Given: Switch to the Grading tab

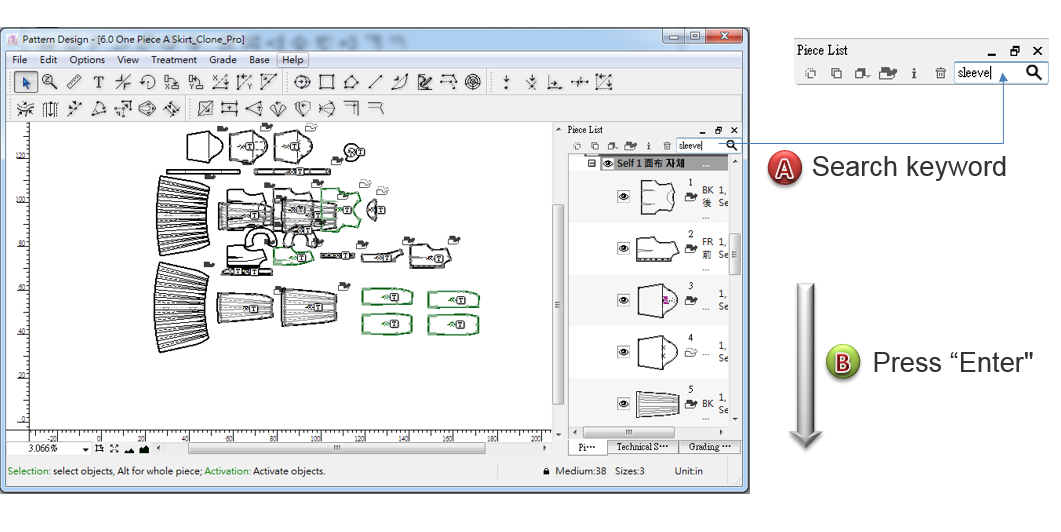Looking at the screenshot, I should click(x=710, y=447).
